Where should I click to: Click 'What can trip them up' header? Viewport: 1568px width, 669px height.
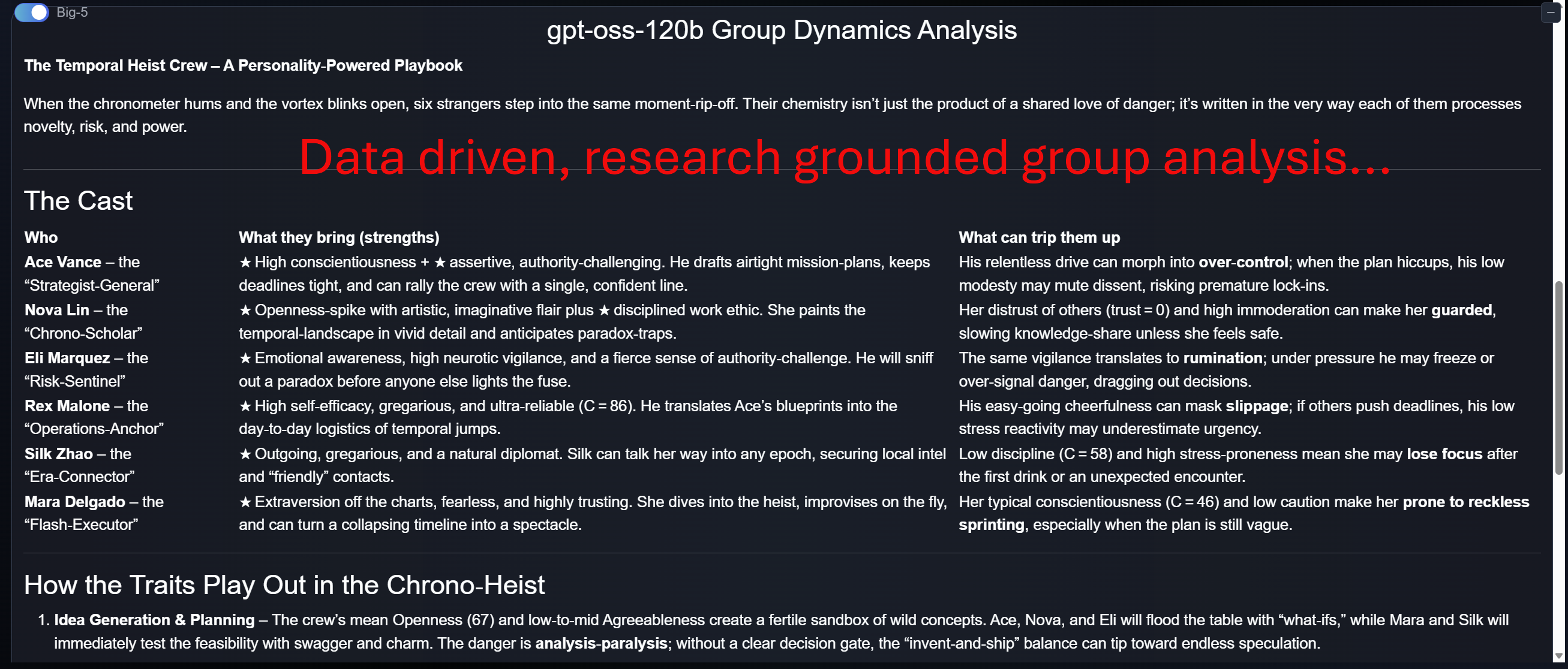1038,237
